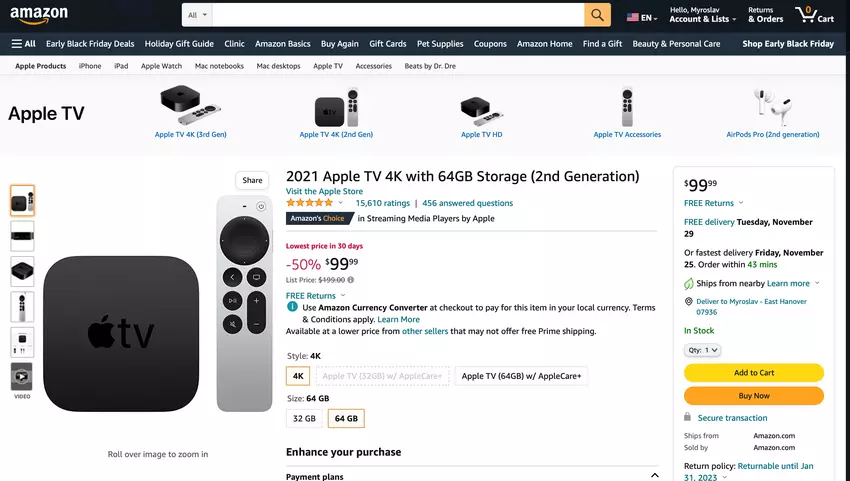Viewport: 850px width, 481px height.
Task: Open the All hamburger menu
Action: coord(24,44)
